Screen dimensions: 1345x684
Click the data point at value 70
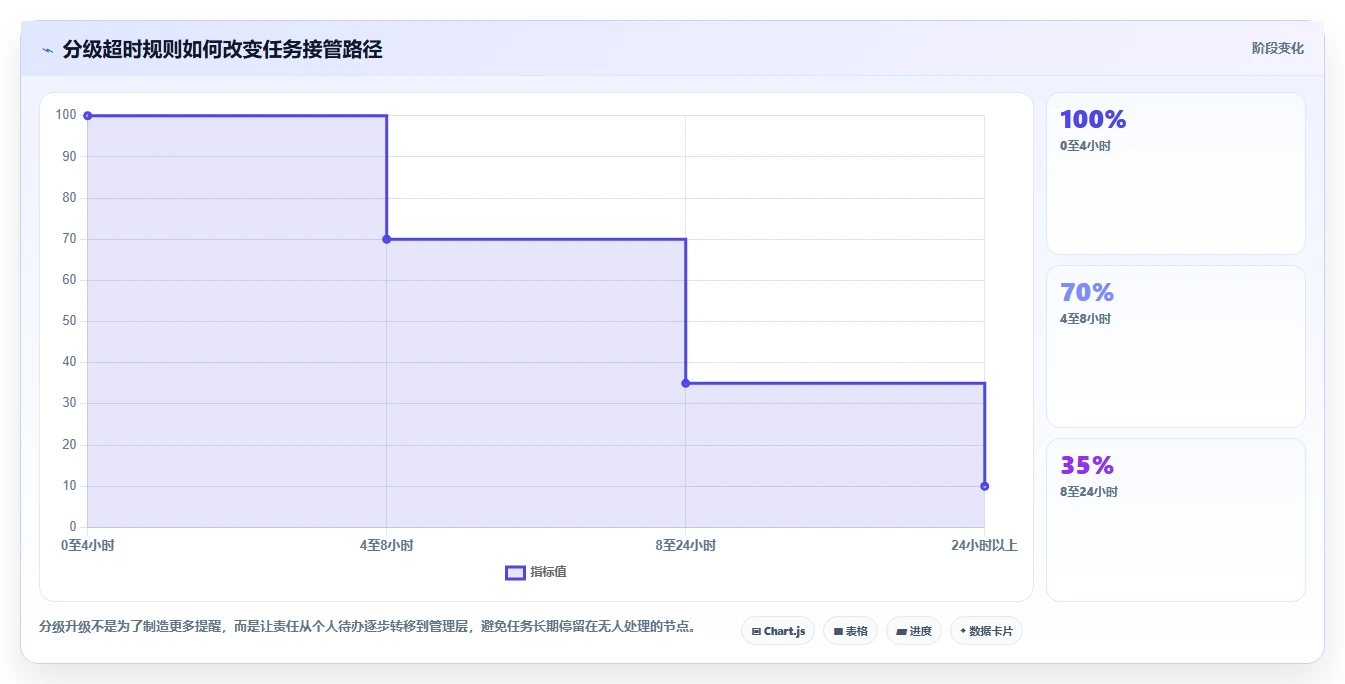[x=386, y=239]
